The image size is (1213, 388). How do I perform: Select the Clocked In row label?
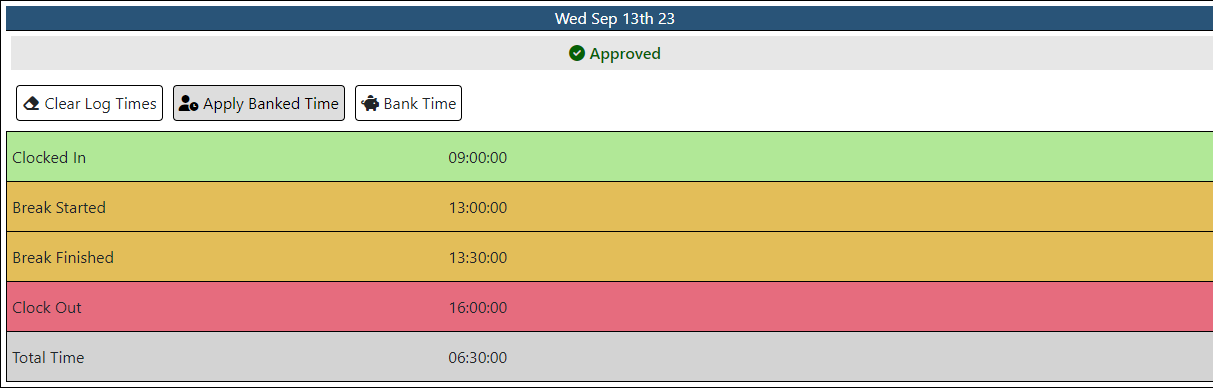coord(49,158)
